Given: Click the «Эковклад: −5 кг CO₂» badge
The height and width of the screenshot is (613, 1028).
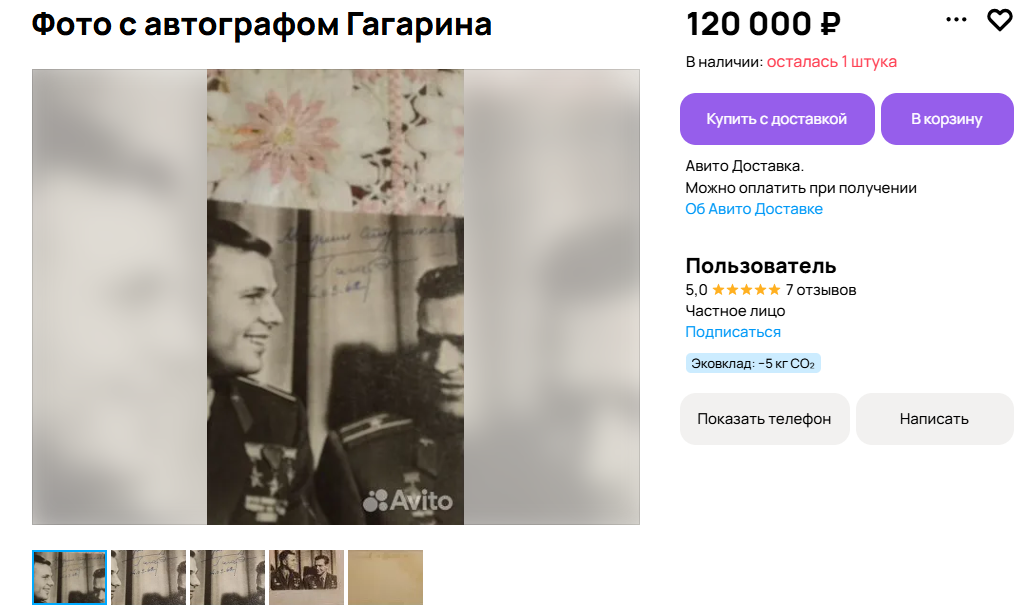Looking at the screenshot, I should [753, 363].
